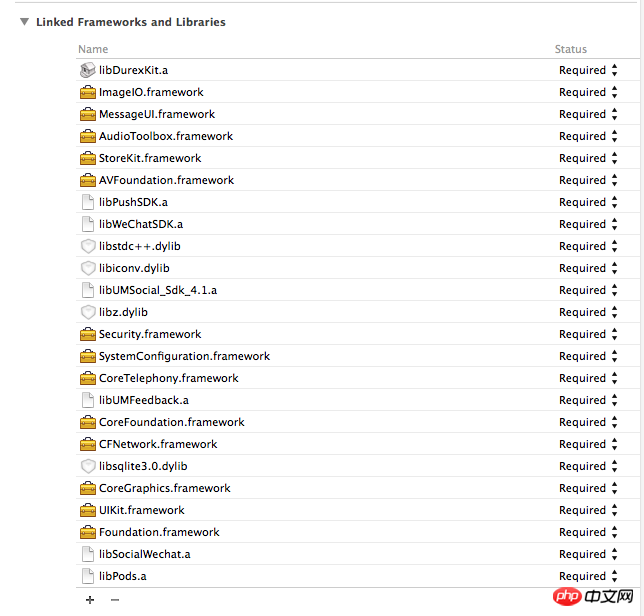Click the libPushSDK.a file icon
Viewport: 644px width, 616px height.
(87, 202)
